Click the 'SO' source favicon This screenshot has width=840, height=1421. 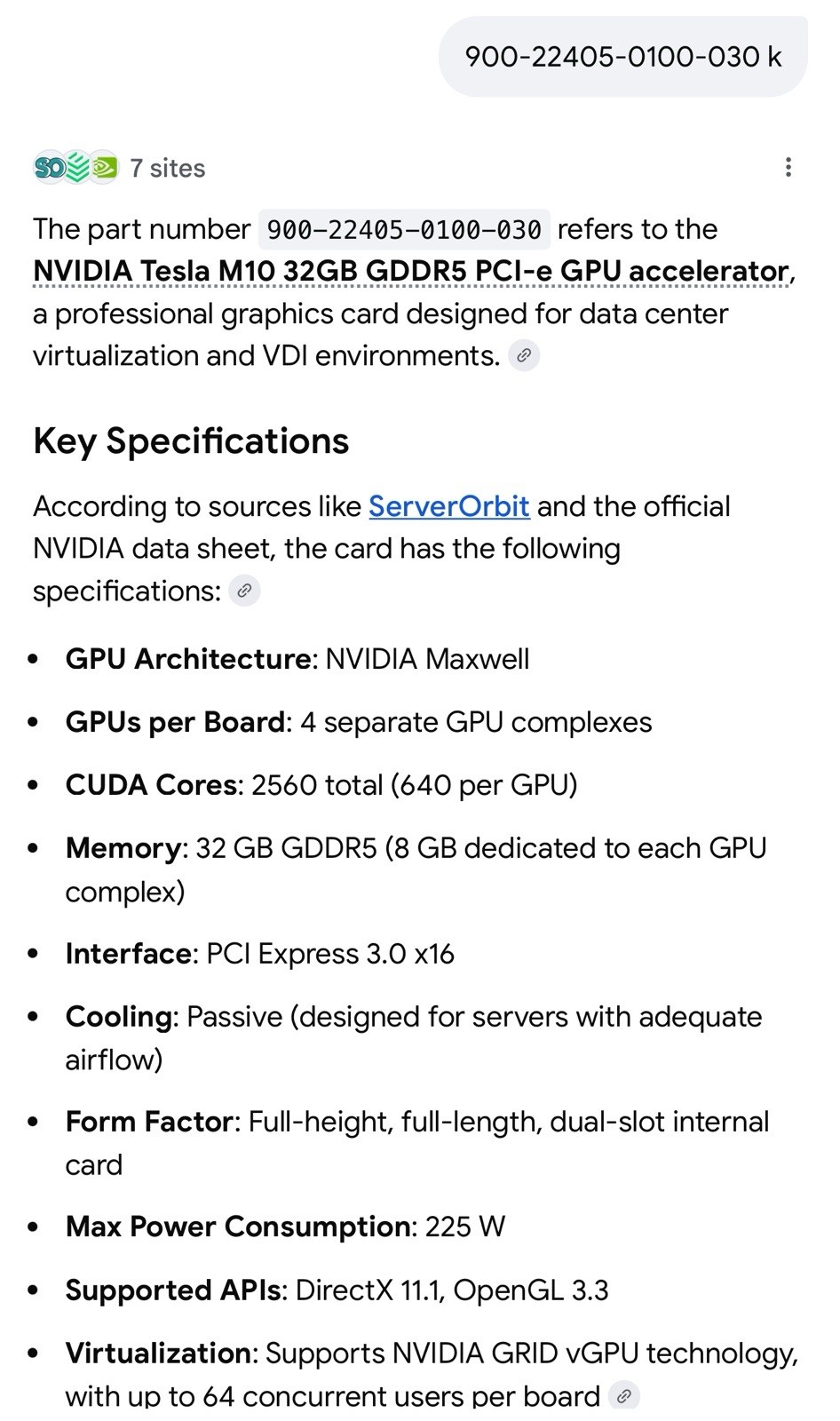pyautogui.click(x=50, y=167)
